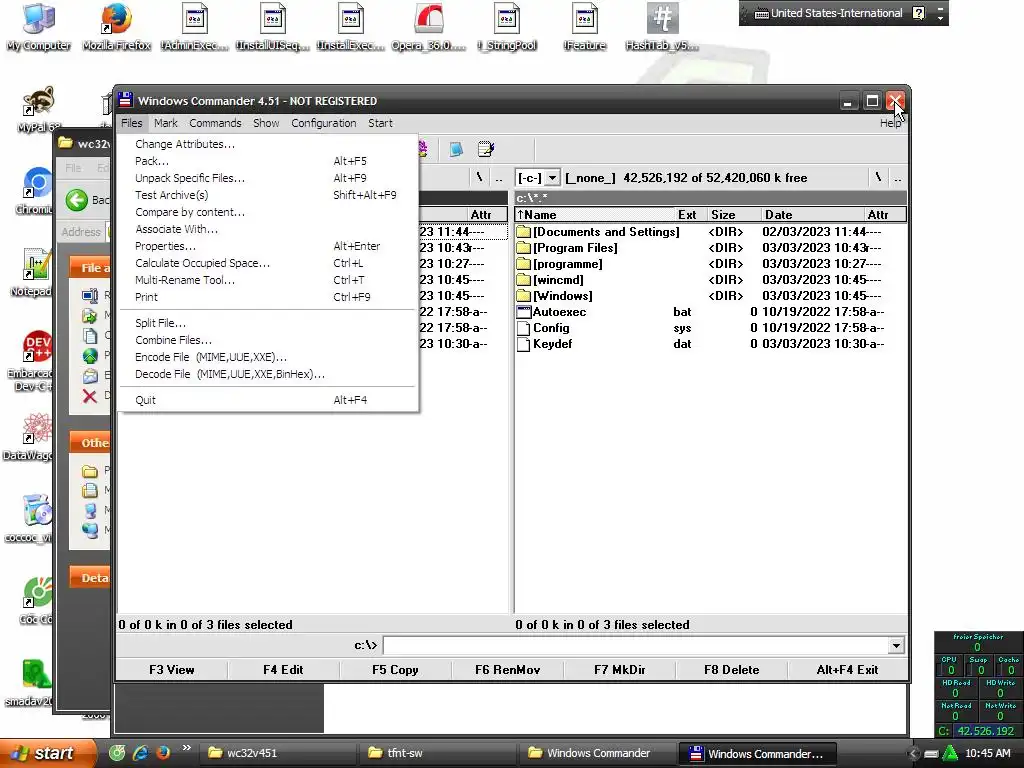Select the wincmd folder icon
The width and height of the screenshot is (1024, 768).
pyautogui.click(x=523, y=280)
